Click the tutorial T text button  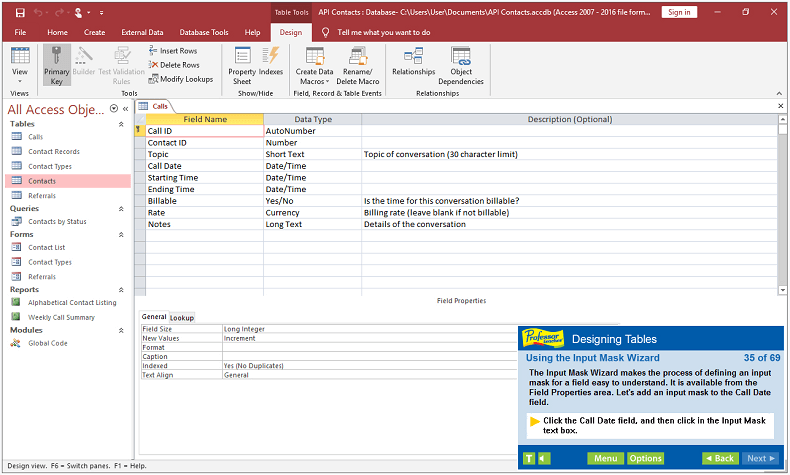point(529,458)
